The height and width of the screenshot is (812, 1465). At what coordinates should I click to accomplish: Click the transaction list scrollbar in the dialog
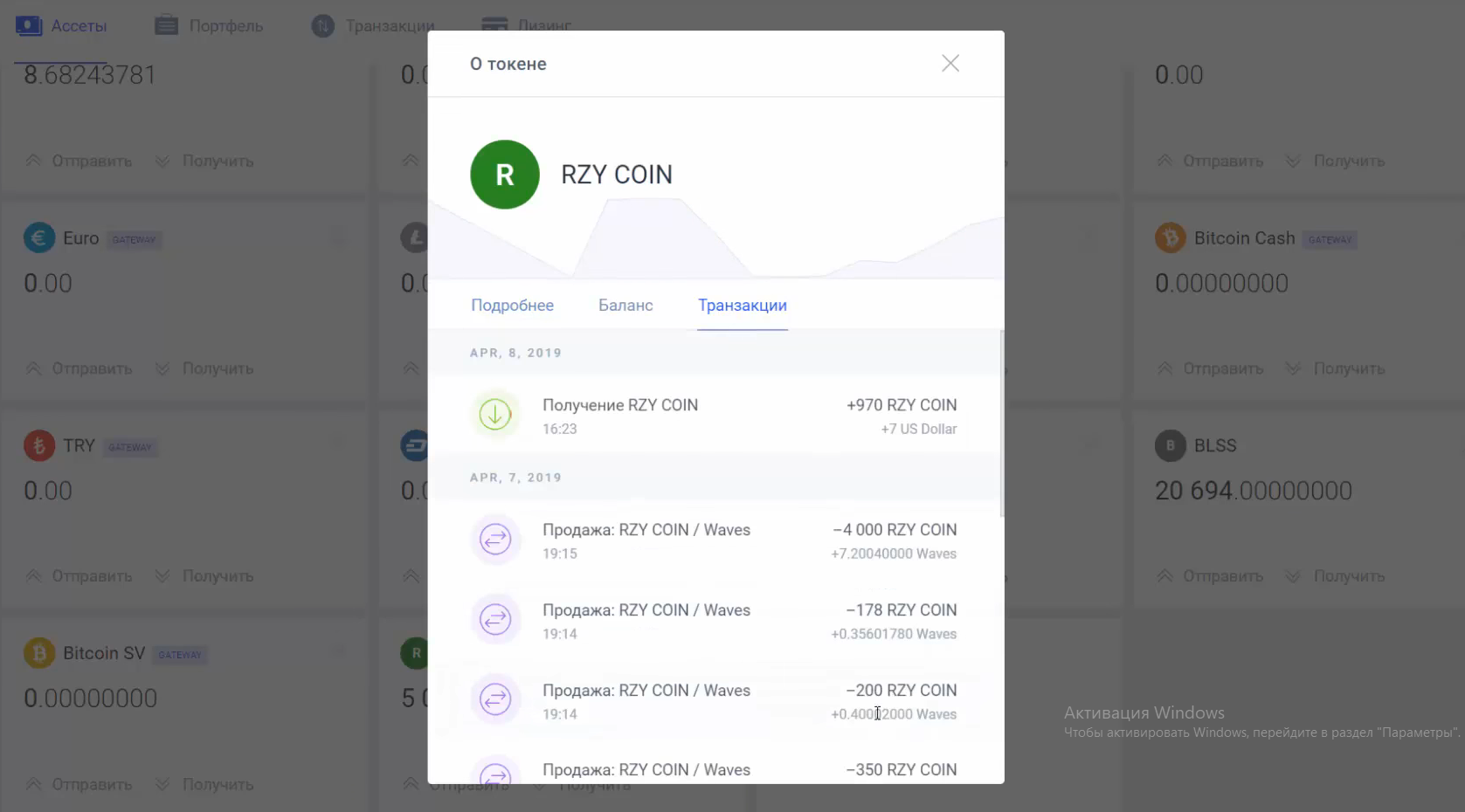click(x=1001, y=423)
